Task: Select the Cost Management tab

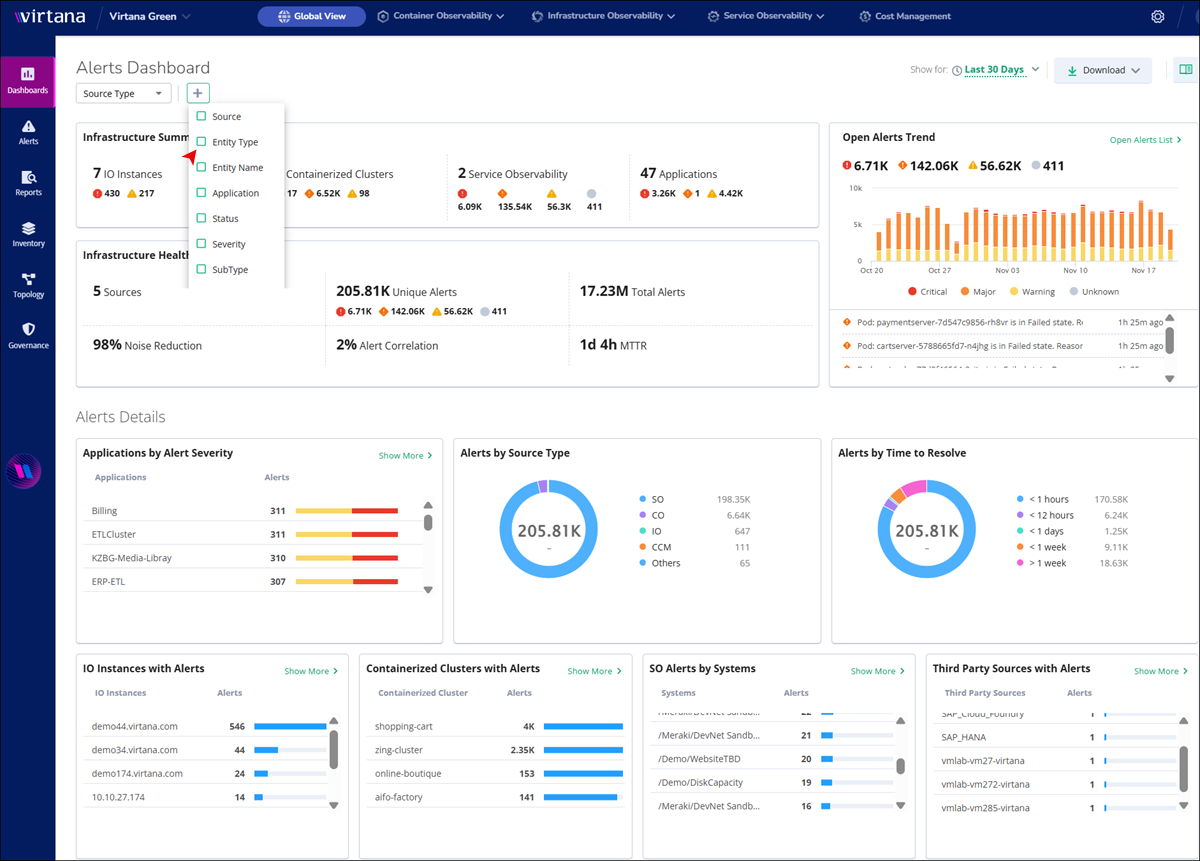Action: tap(906, 17)
